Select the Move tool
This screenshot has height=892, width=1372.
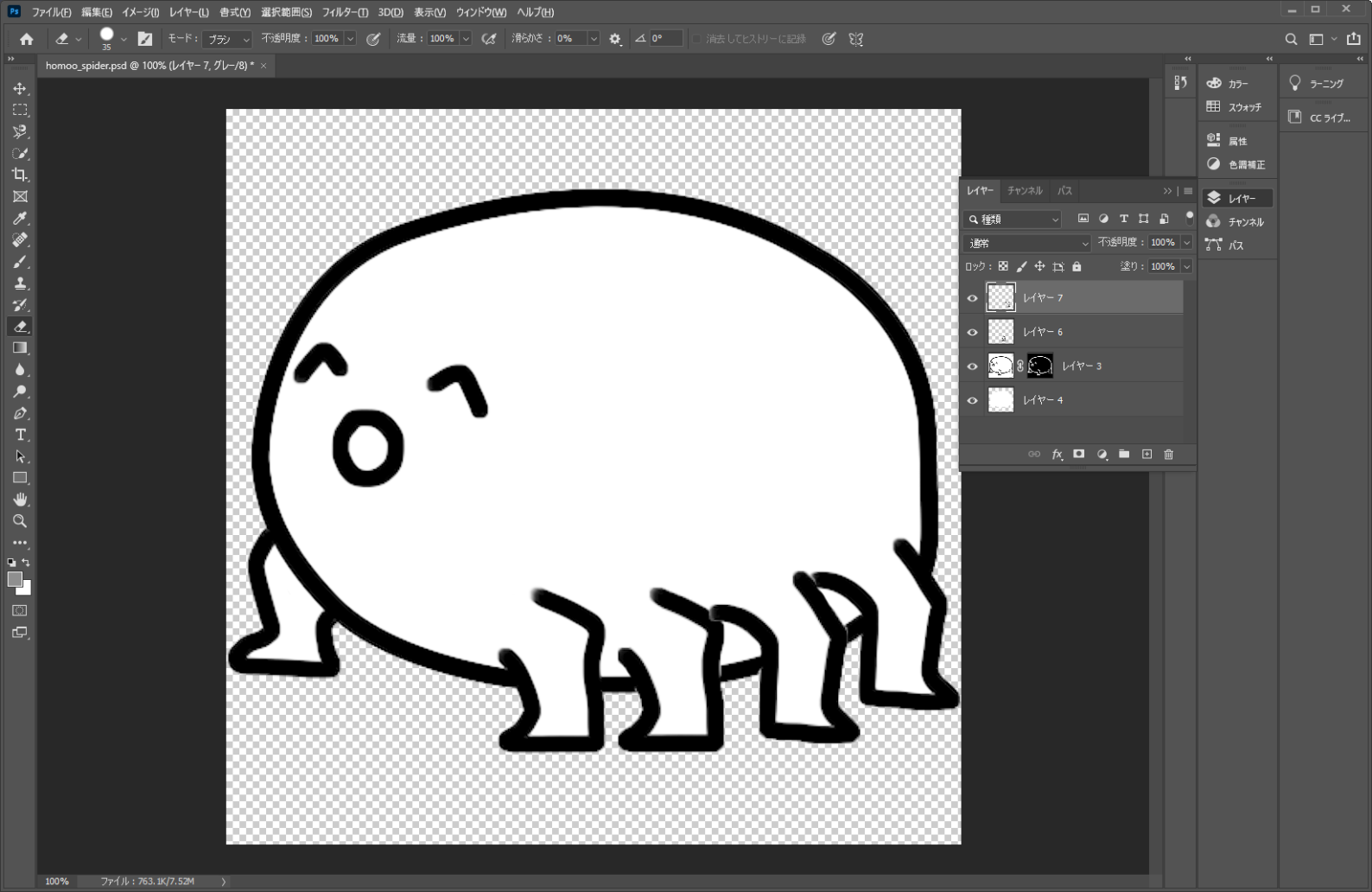click(20, 89)
